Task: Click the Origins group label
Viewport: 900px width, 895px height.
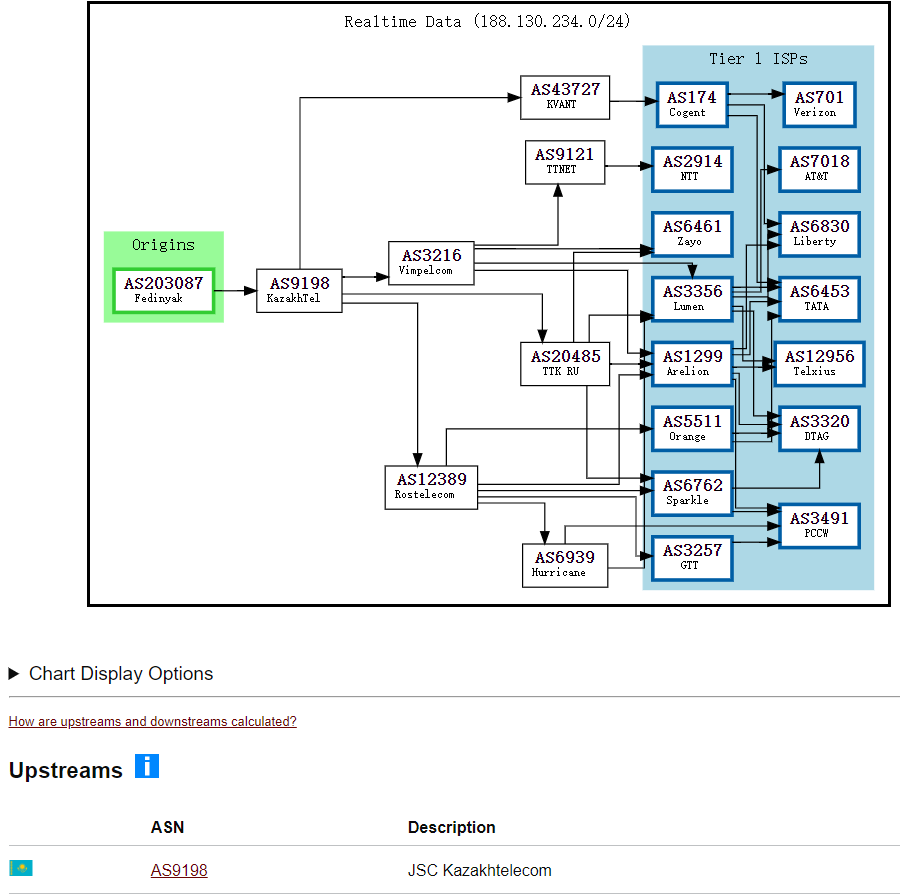Action: pos(164,245)
